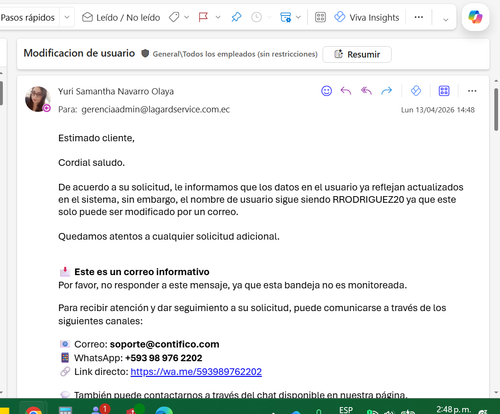Click the inbox icon beside 'Este es un correo informativo'
Screen dimensions: 500x414
point(65,272)
